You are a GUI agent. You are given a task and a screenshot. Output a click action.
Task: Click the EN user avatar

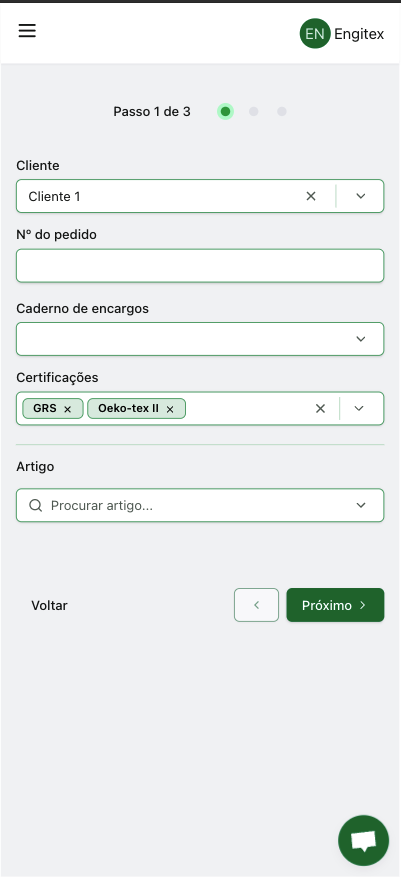coord(315,34)
